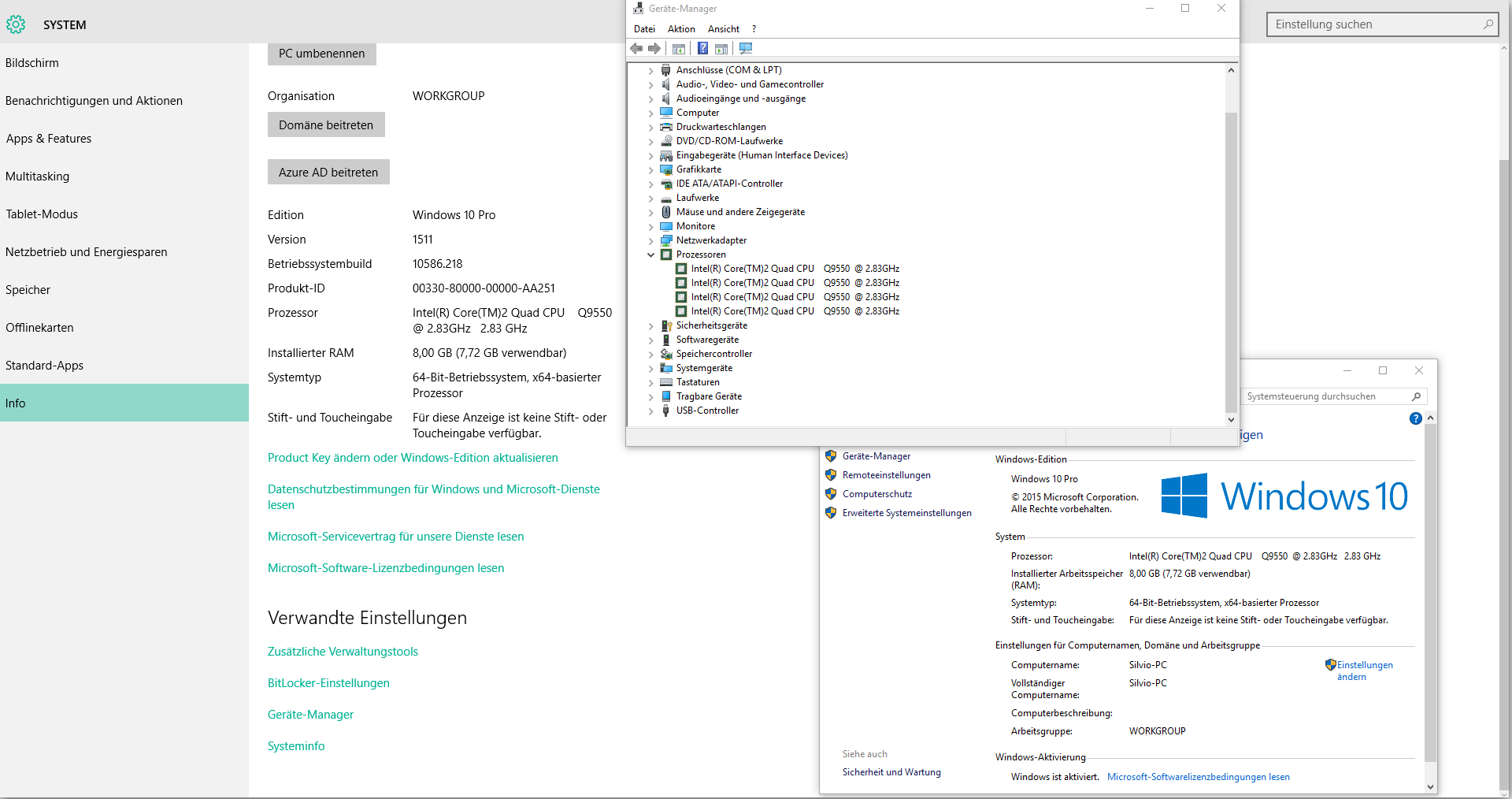The height and width of the screenshot is (799, 1512).
Task: Select Softwaregeräte in the device tree
Action: click(707, 340)
